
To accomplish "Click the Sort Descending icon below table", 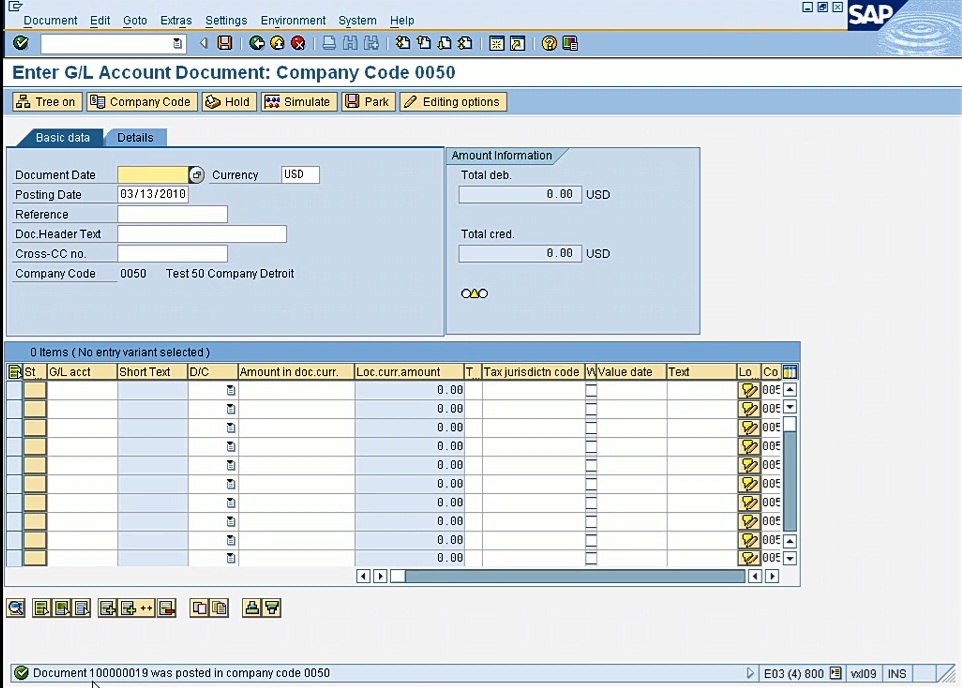I will pyautogui.click(x=272, y=608).
